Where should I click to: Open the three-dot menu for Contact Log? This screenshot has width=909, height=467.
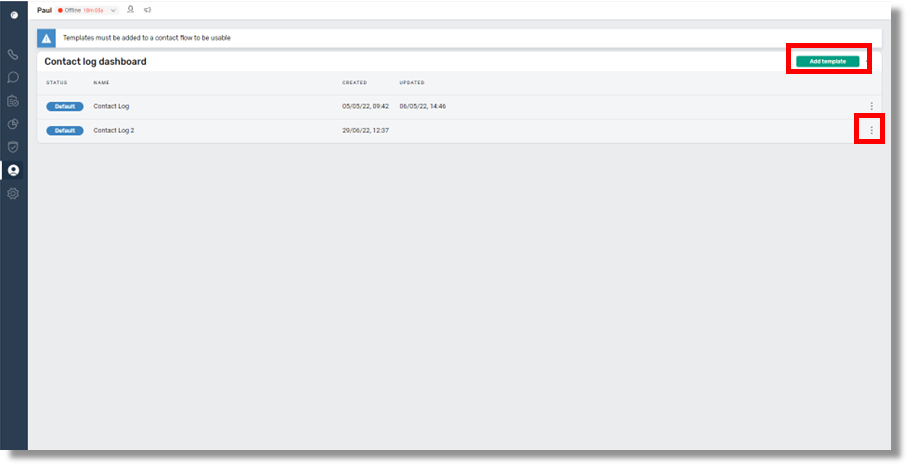pos(871,106)
